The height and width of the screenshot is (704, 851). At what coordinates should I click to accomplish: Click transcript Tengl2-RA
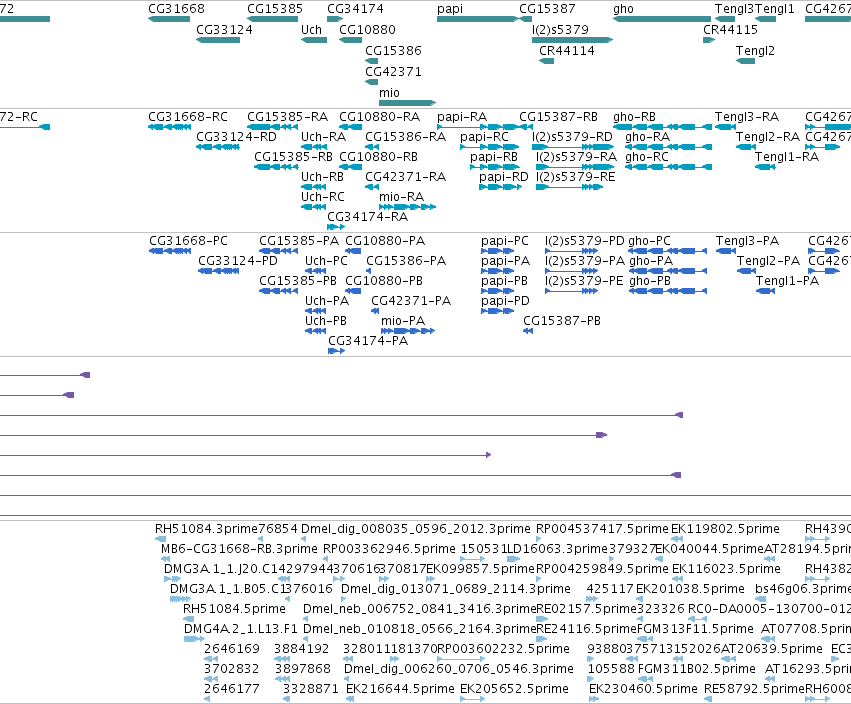[768, 137]
